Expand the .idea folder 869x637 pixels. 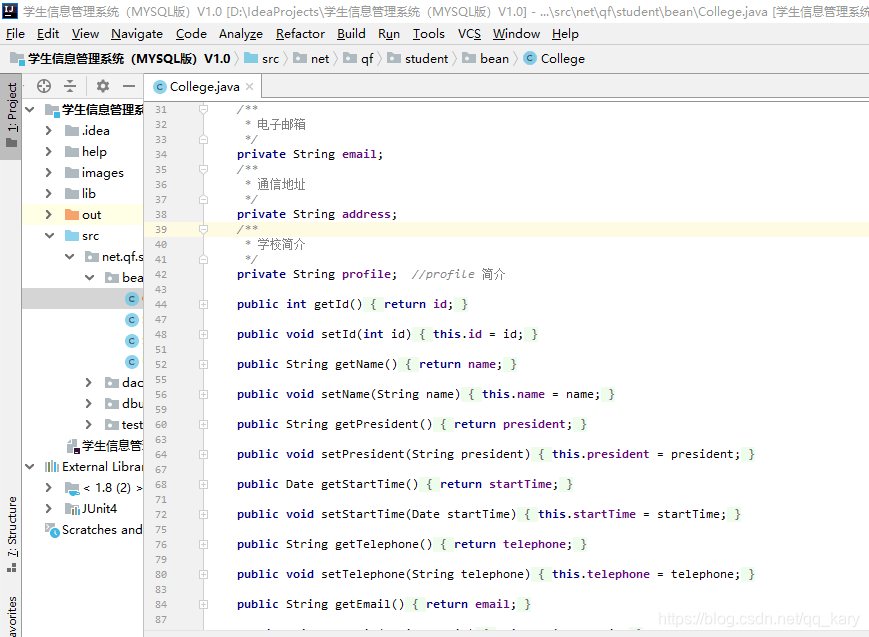[49, 131]
